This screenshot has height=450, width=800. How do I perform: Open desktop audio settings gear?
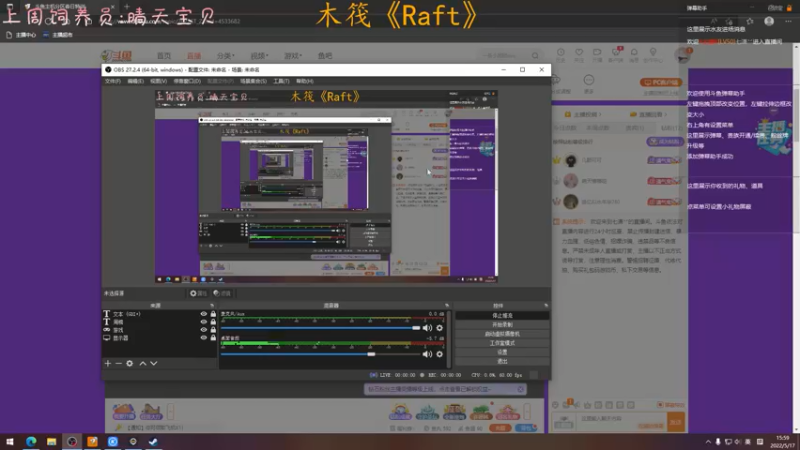click(x=439, y=354)
